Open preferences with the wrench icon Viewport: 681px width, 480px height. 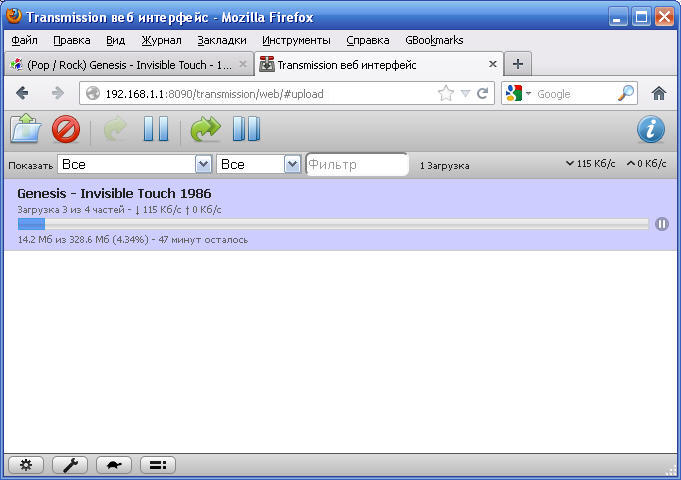[x=70, y=465]
